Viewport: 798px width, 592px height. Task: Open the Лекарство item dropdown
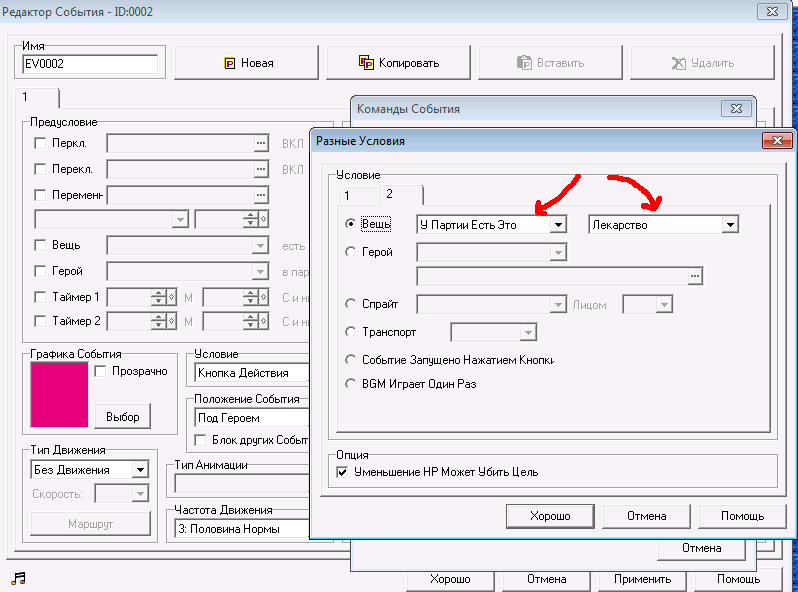coord(664,224)
